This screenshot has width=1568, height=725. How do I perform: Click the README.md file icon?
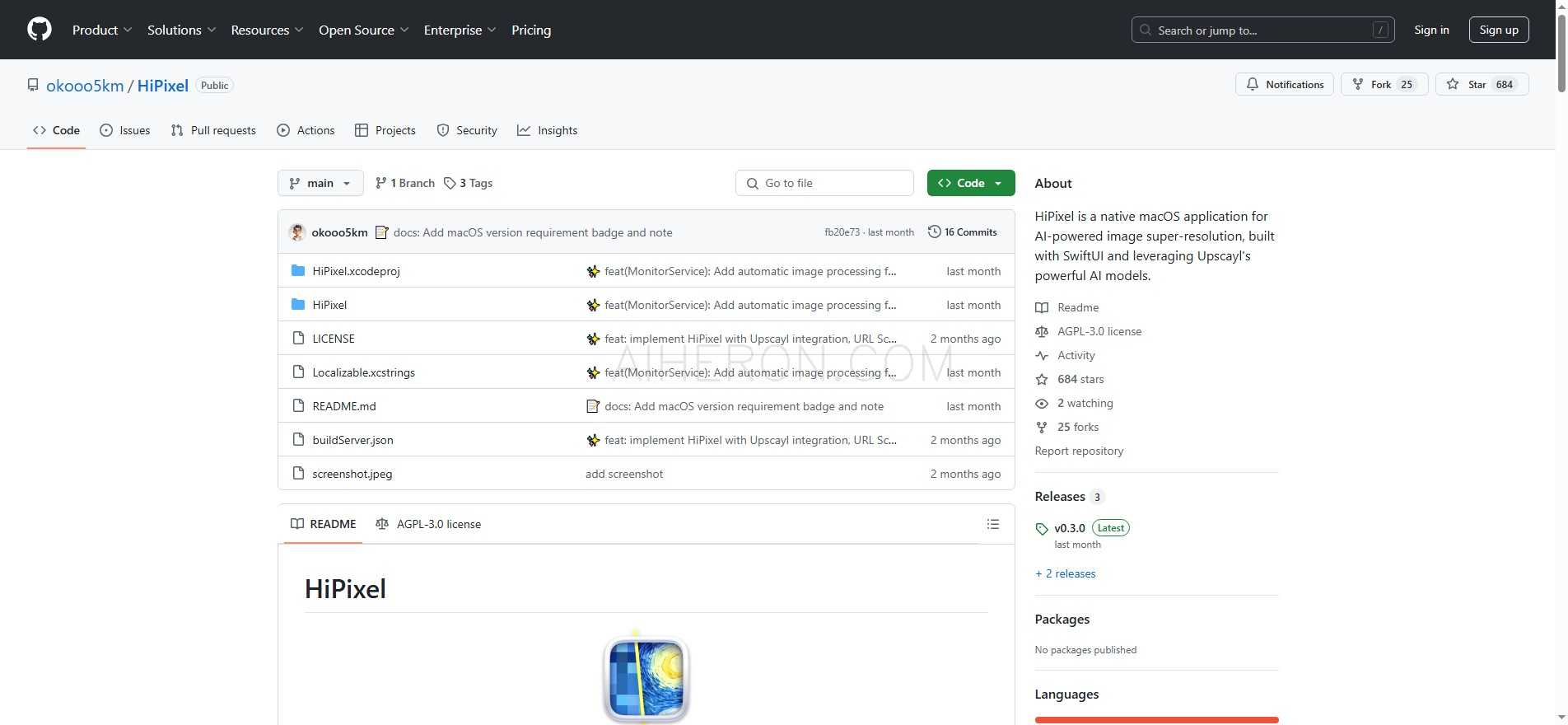pos(298,405)
